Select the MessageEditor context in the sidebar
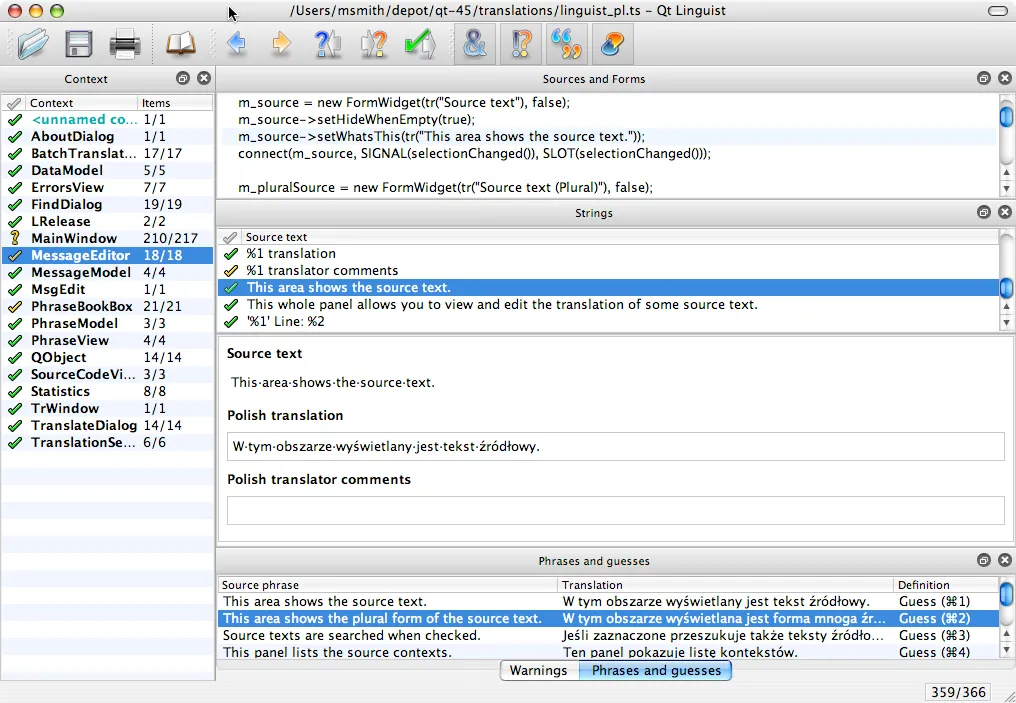 point(80,255)
